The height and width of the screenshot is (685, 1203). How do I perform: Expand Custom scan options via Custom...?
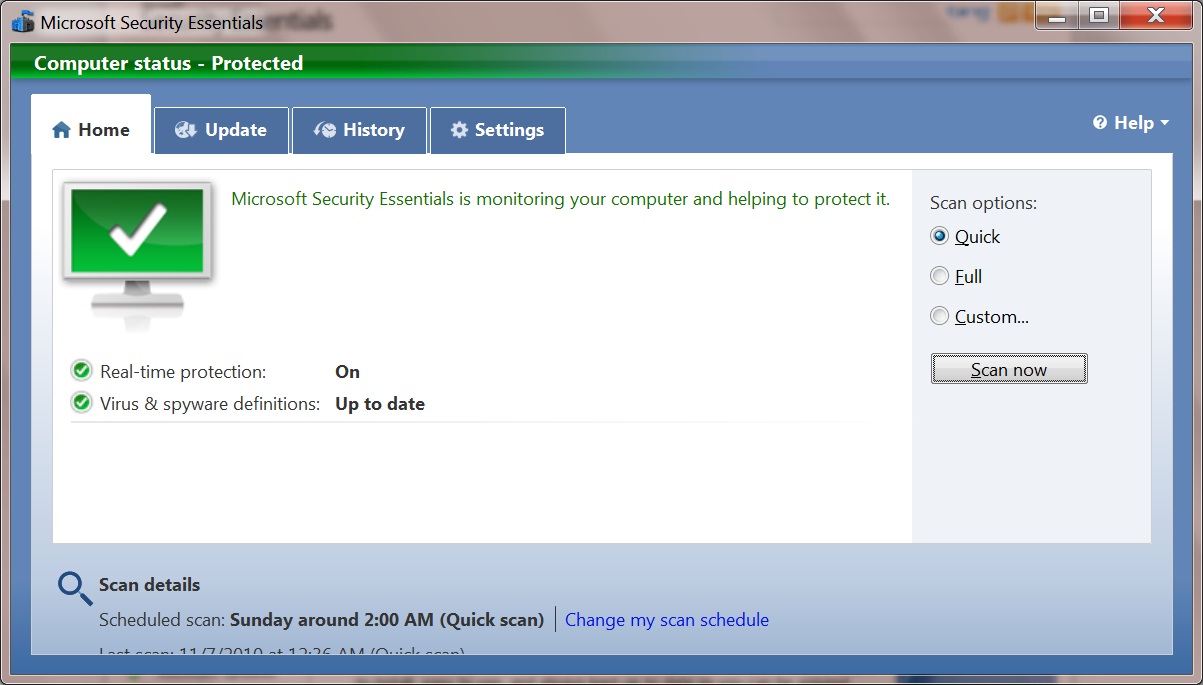(x=991, y=316)
